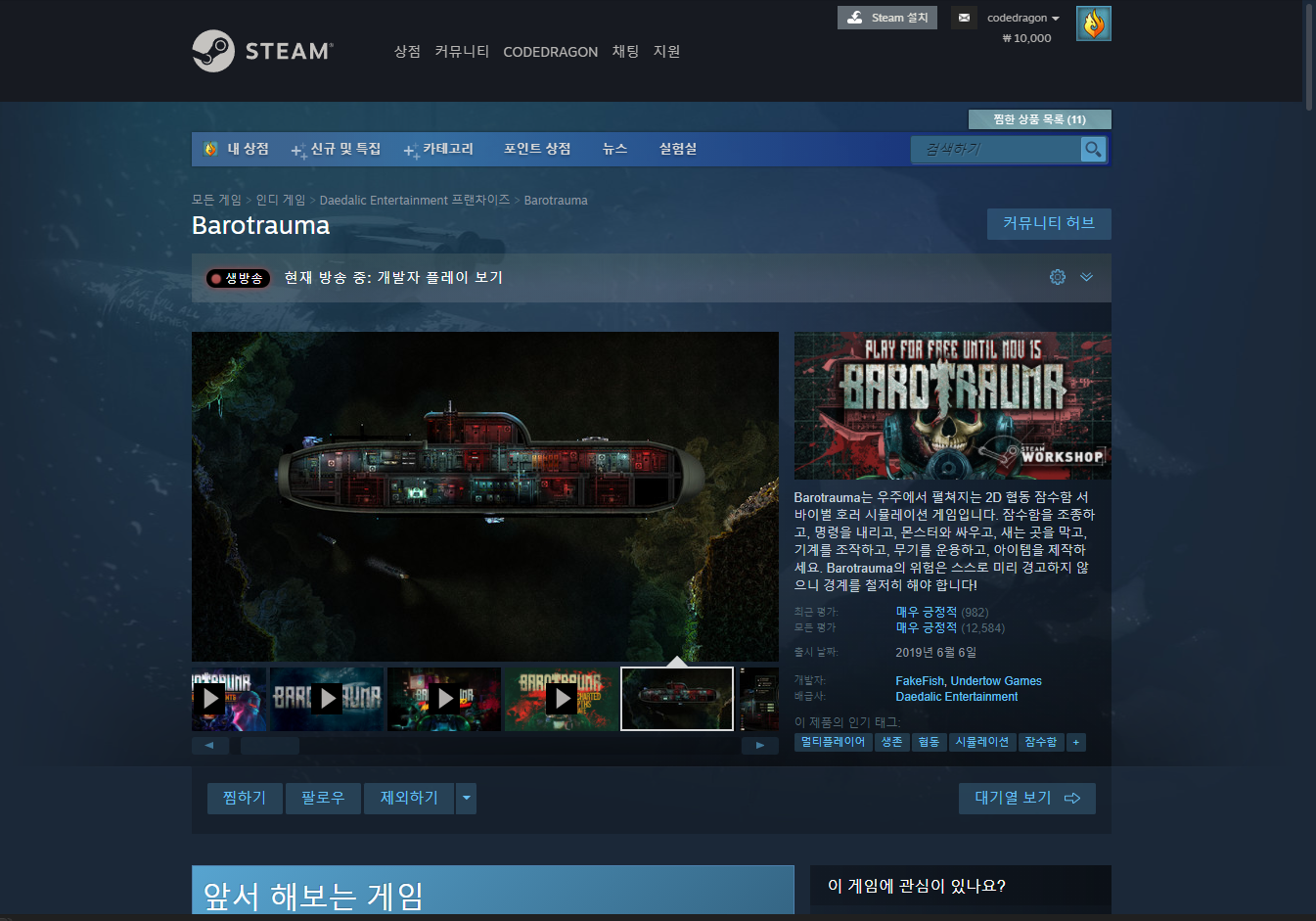1316x921 pixels.
Task: Open the 실험실 tab
Action: (x=677, y=149)
